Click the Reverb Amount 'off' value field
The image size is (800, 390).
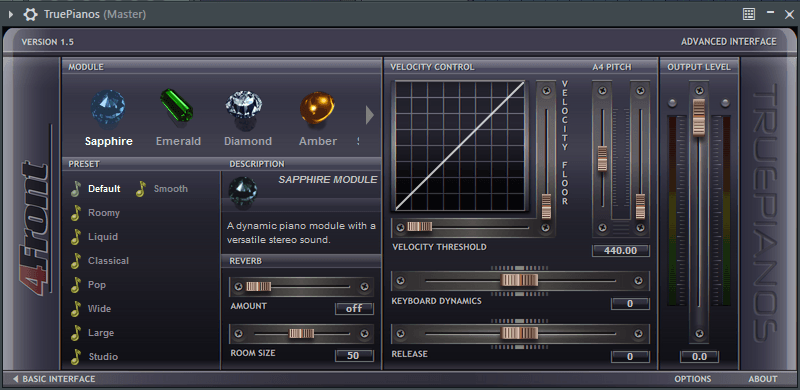[354, 308]
